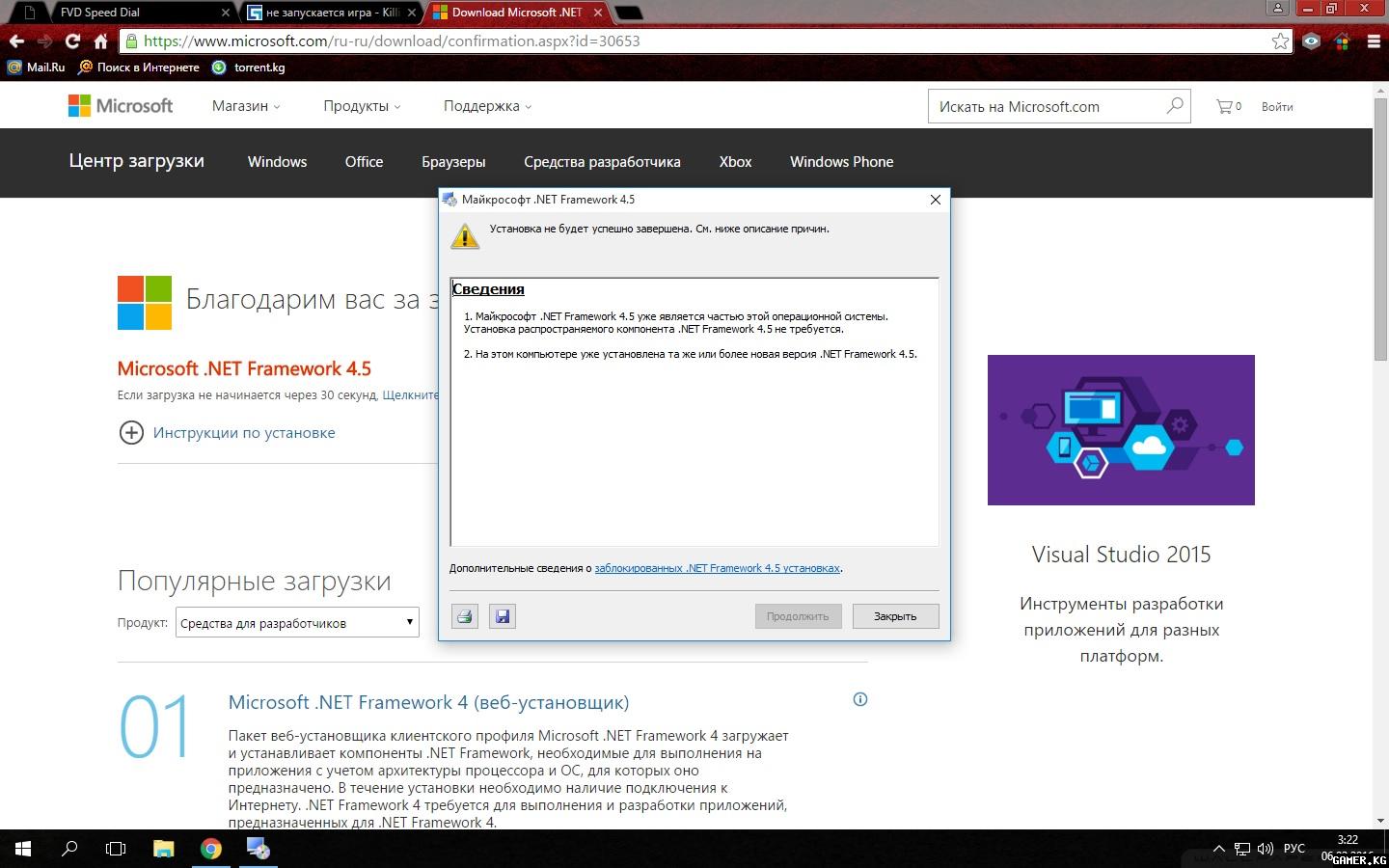Click the Искать на Microsoft.com search field
This screenshot has height=868, width=1389.
[1047, 106]
